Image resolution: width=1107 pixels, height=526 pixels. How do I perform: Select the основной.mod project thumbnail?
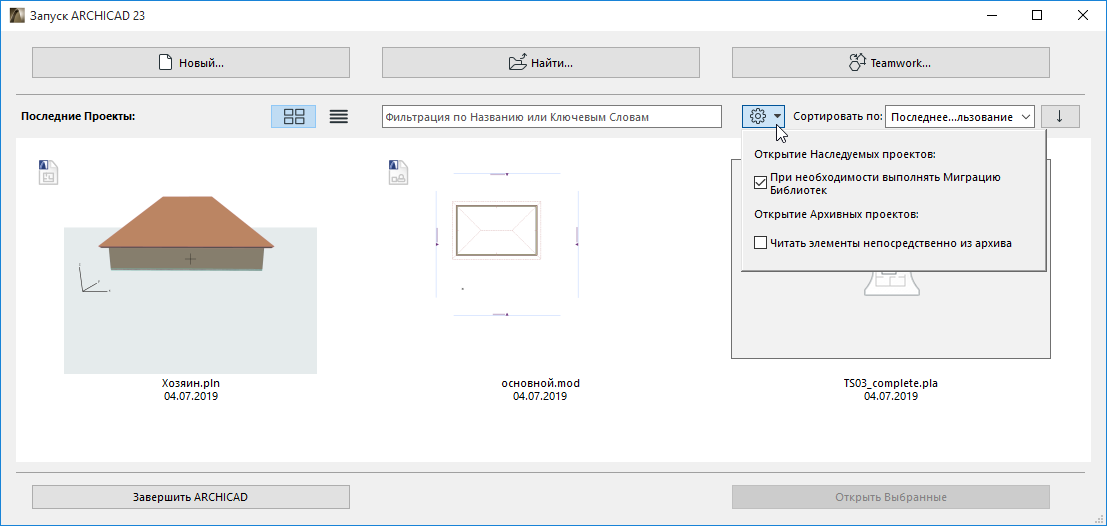(508, 244)
